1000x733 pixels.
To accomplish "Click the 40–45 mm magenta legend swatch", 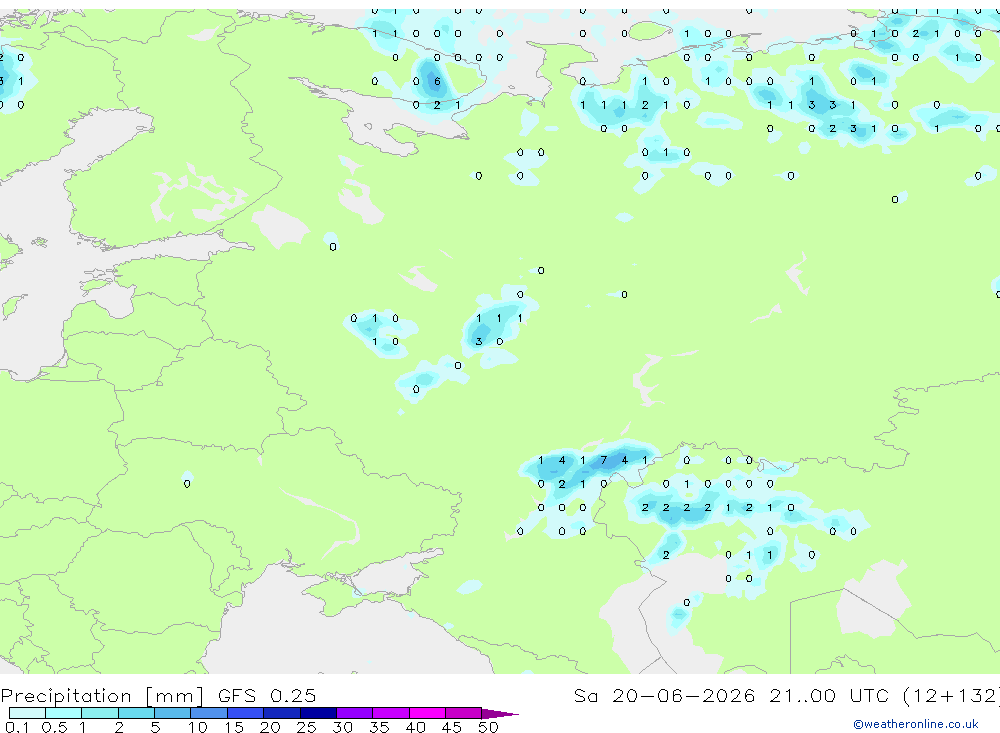I will pos(427,713).
